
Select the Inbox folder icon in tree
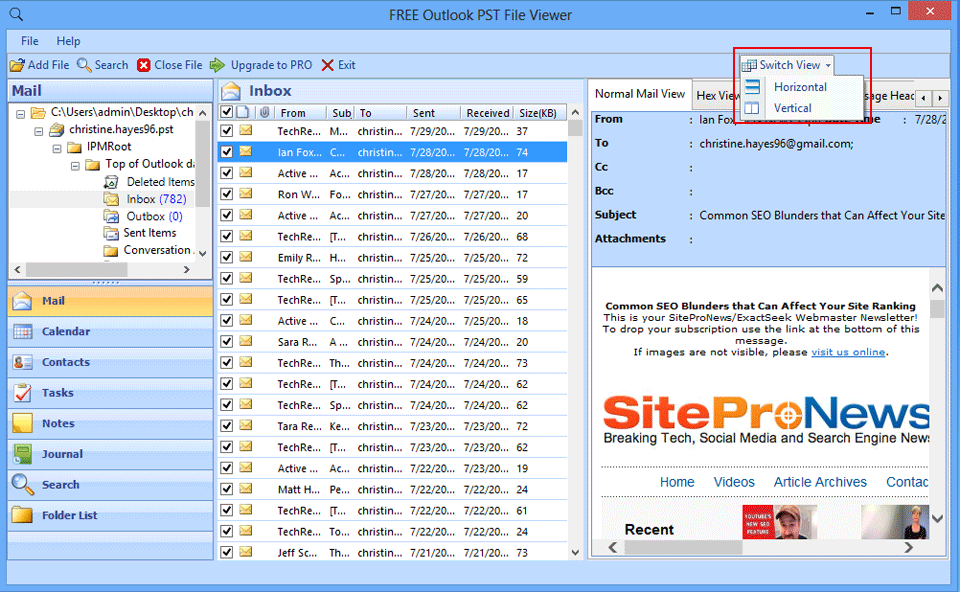[x=111, y=199]
